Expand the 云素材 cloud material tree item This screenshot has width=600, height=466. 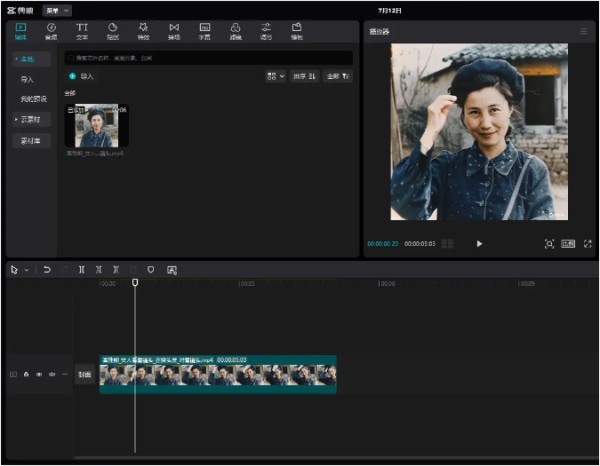tap(31, 119)
